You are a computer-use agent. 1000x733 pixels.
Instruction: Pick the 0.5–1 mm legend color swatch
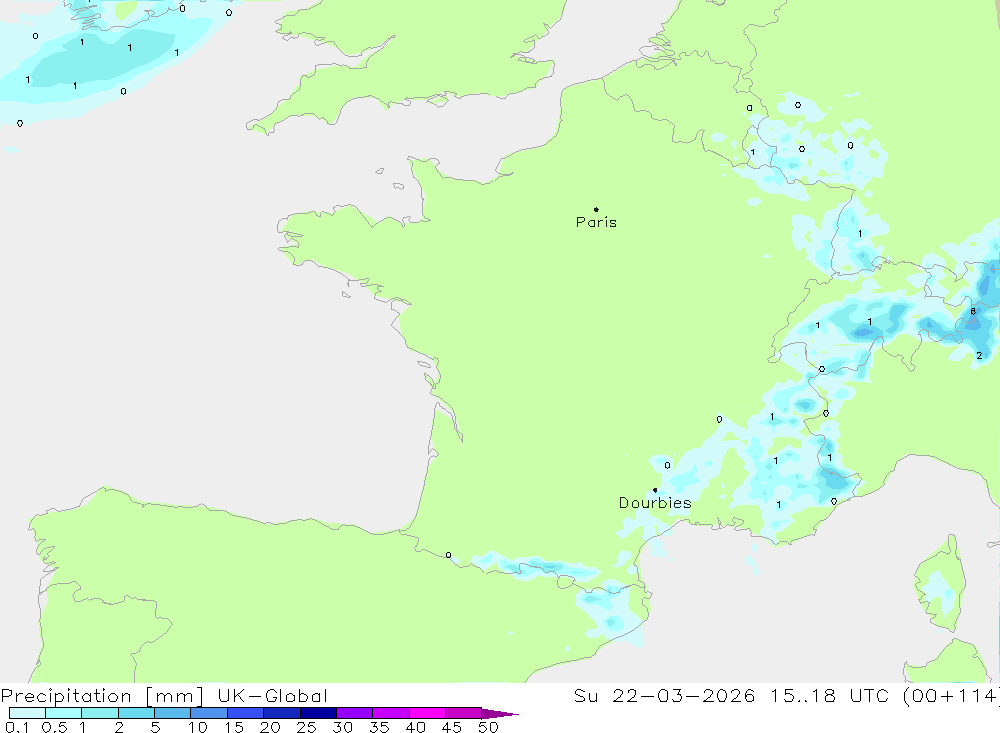click(x=64, y=713)
